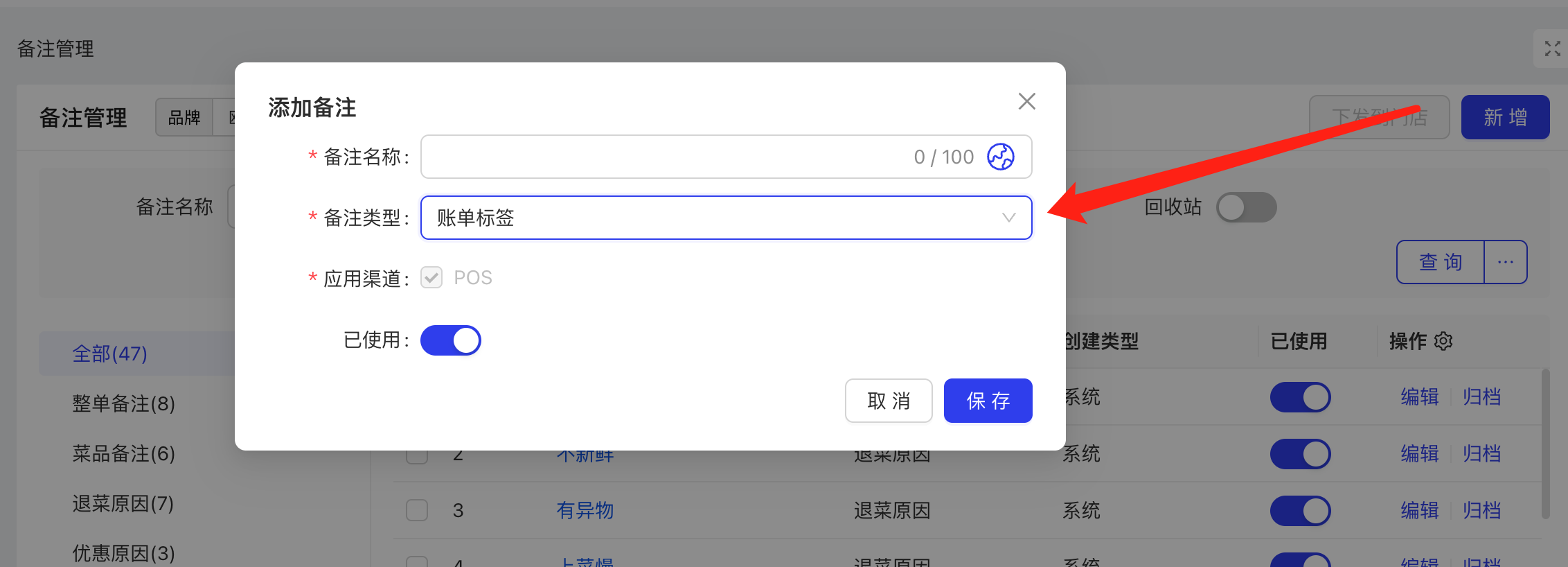
Task: Click the three-dots more button beside 查询
Action: (1505, 262)
